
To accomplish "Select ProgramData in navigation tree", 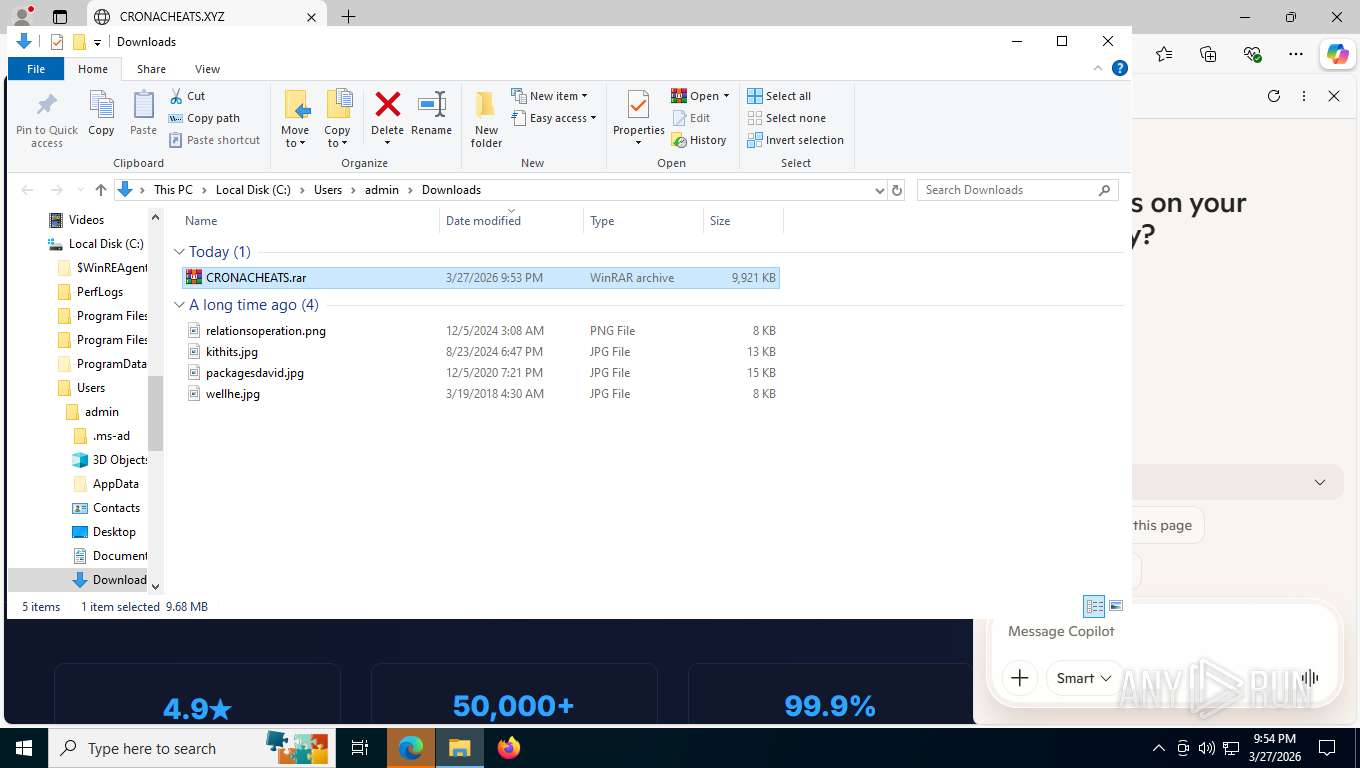I will coord(102,364).
